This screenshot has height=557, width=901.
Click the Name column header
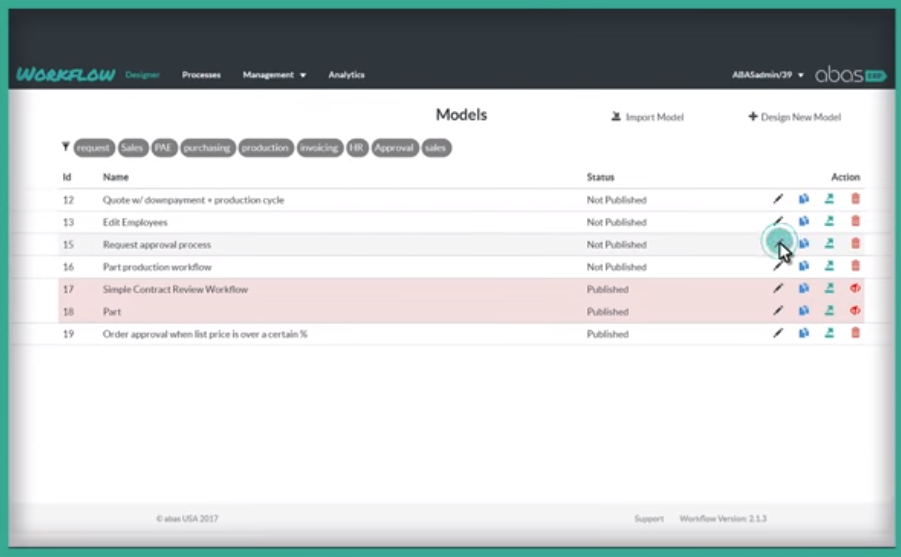pyautogui.click(x=115, y=177)
